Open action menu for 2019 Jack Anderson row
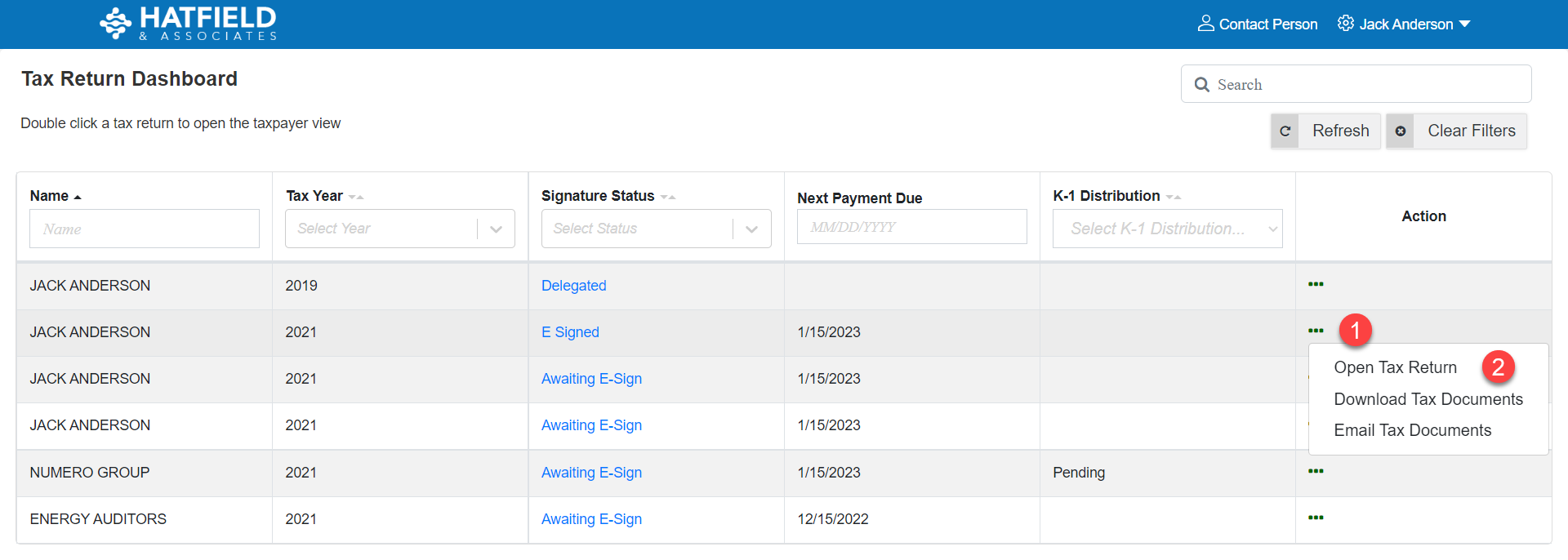The image size is (1568, 560). (1316, 284)
